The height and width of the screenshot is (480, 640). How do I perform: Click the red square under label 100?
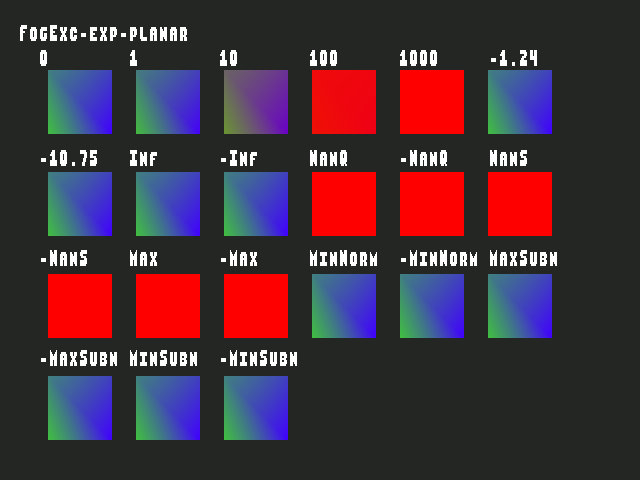(x=344, y=102)
